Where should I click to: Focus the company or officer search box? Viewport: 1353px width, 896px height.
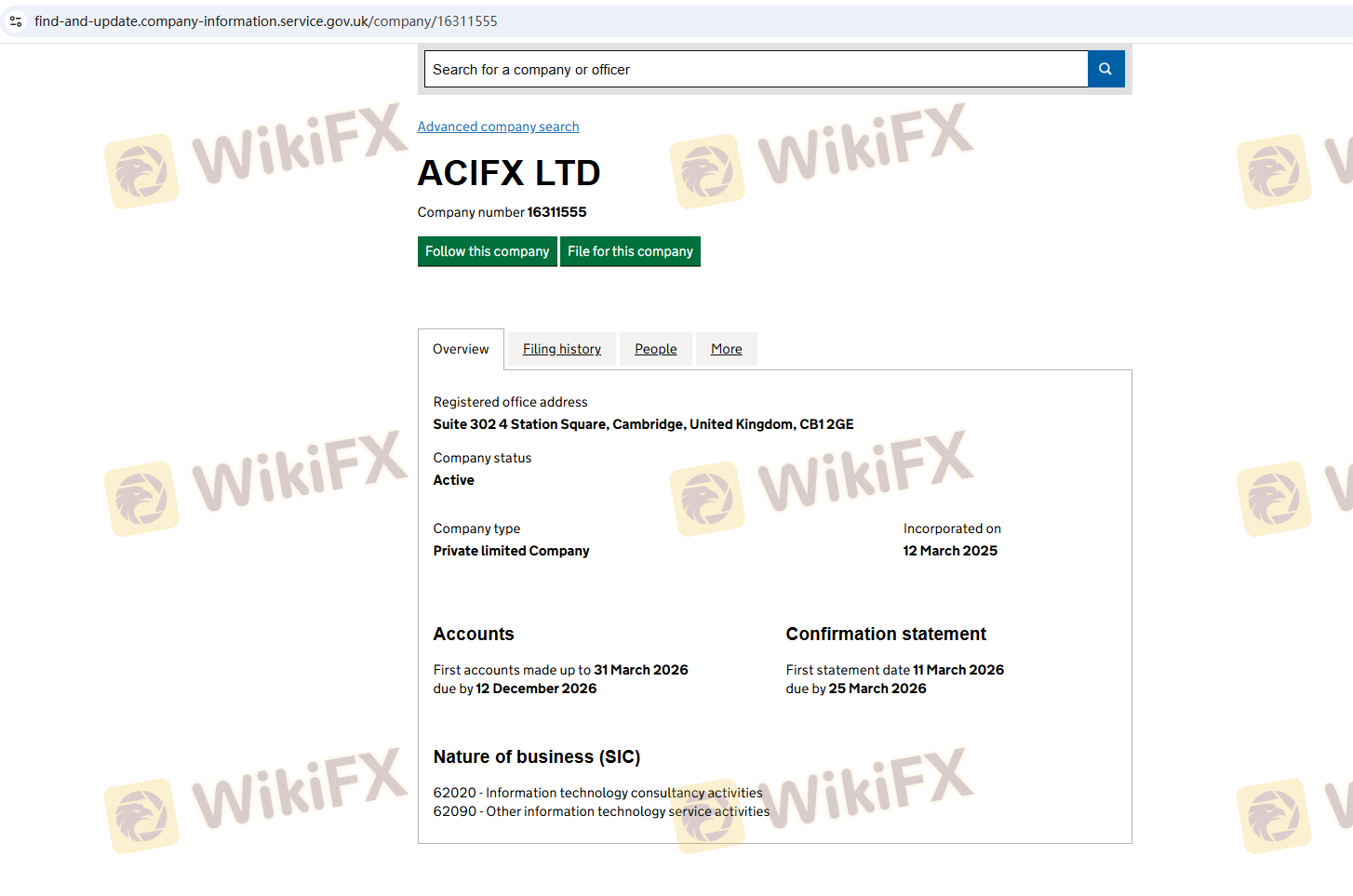coord(755,69)
